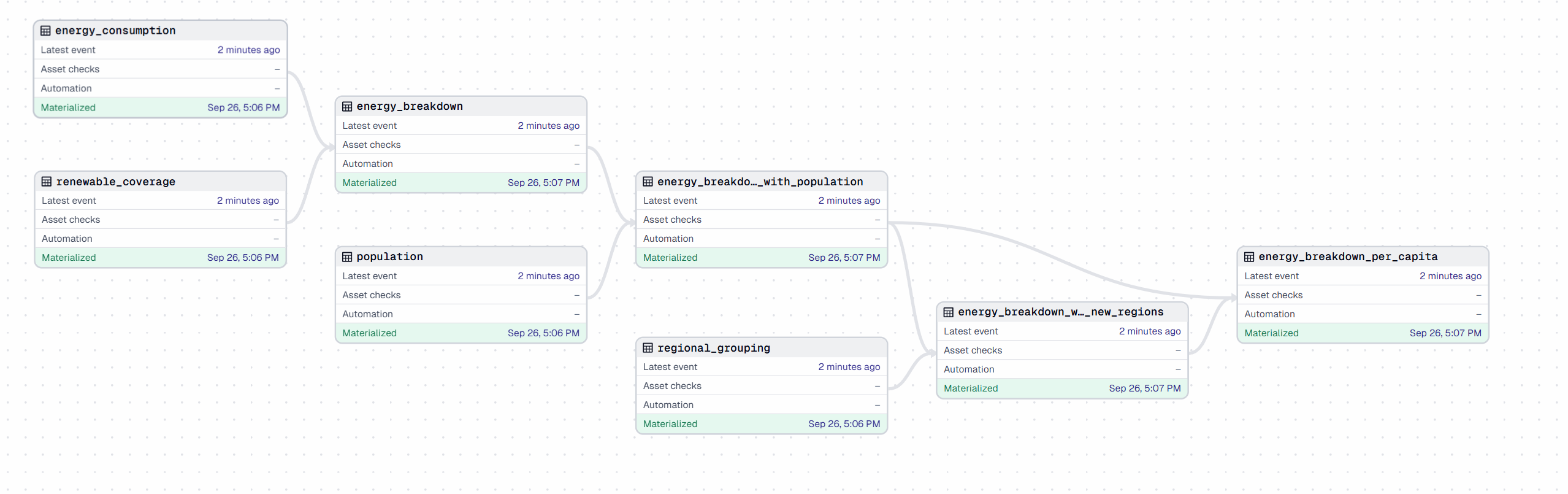Click the table icon beside renewable_coverage
The height and width of the screenshot is (494, 1568).
[47, 182]
